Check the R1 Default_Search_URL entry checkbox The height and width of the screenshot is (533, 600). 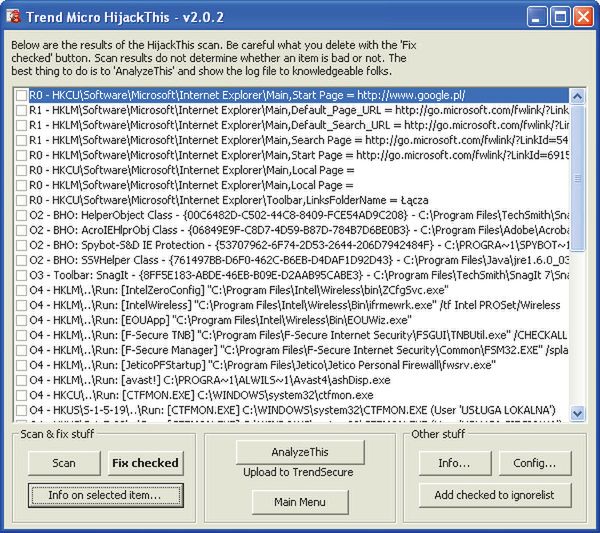22,125
